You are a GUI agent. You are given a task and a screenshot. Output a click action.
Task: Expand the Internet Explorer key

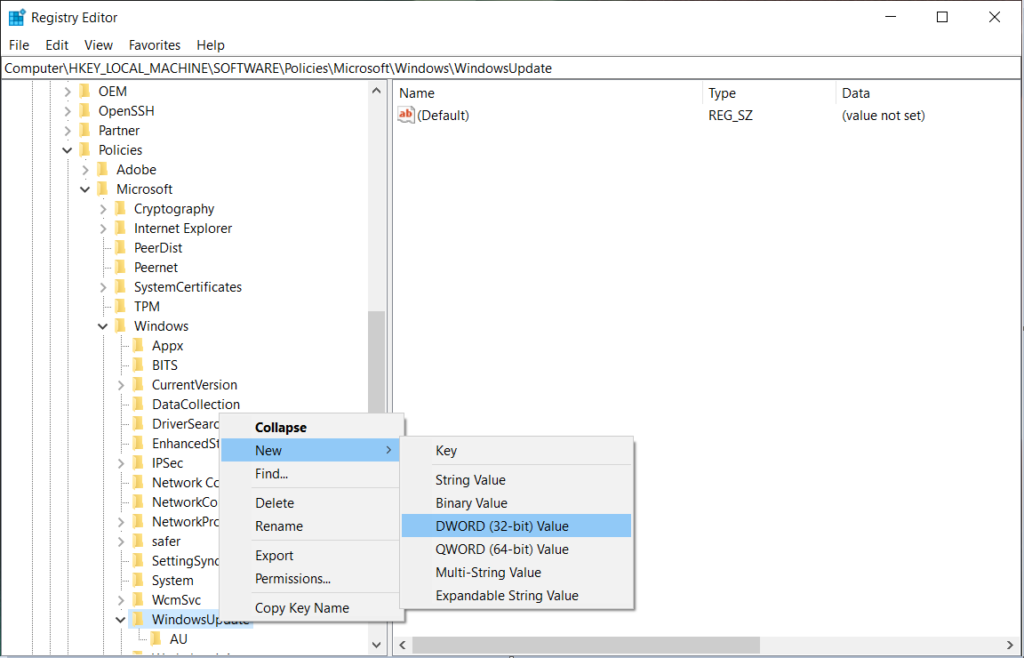[x=104, y=228]
